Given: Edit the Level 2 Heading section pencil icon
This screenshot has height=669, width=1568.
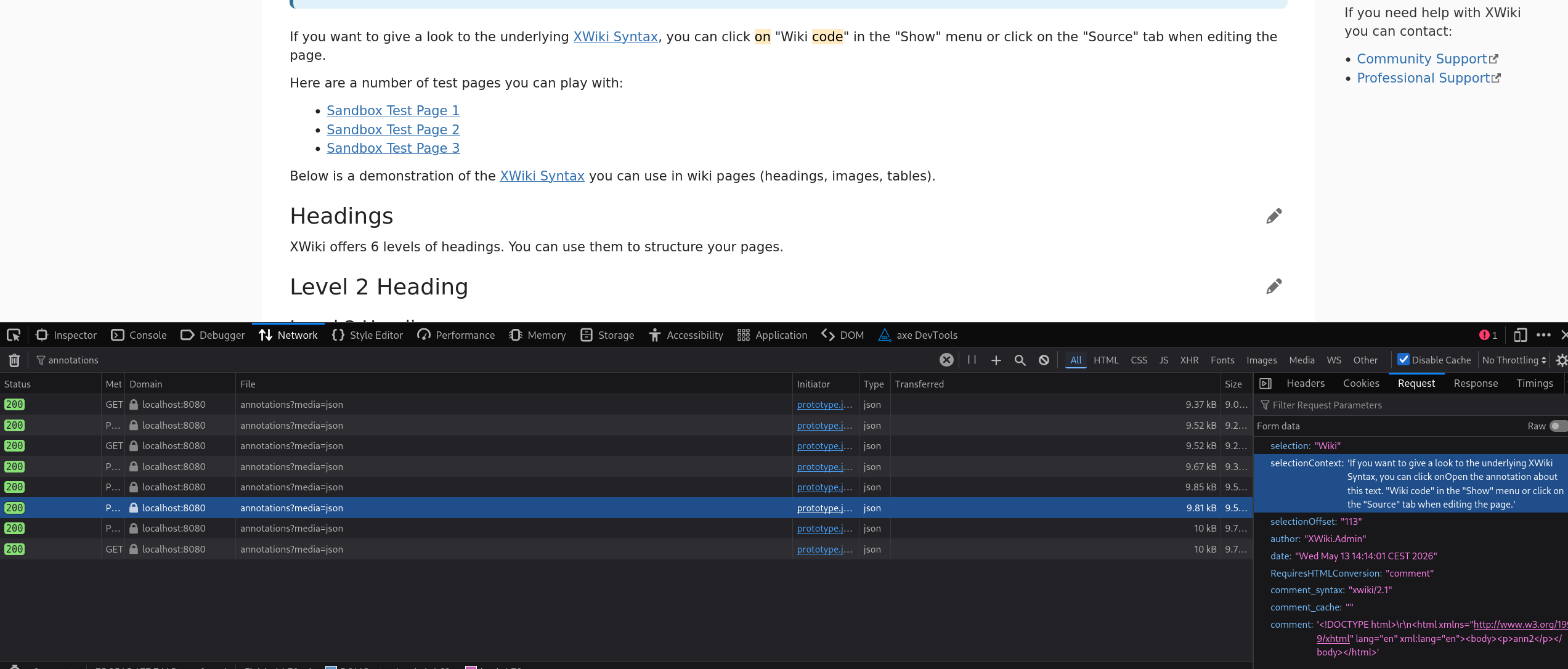Looking at the screenshot, I should point(1274,286).
